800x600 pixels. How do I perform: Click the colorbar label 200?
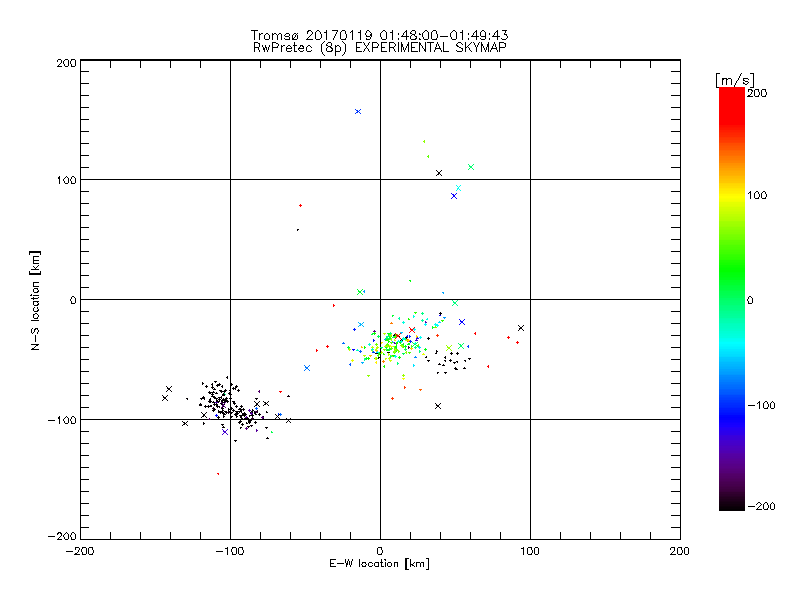pyautogui.click(x=757, y=93)
